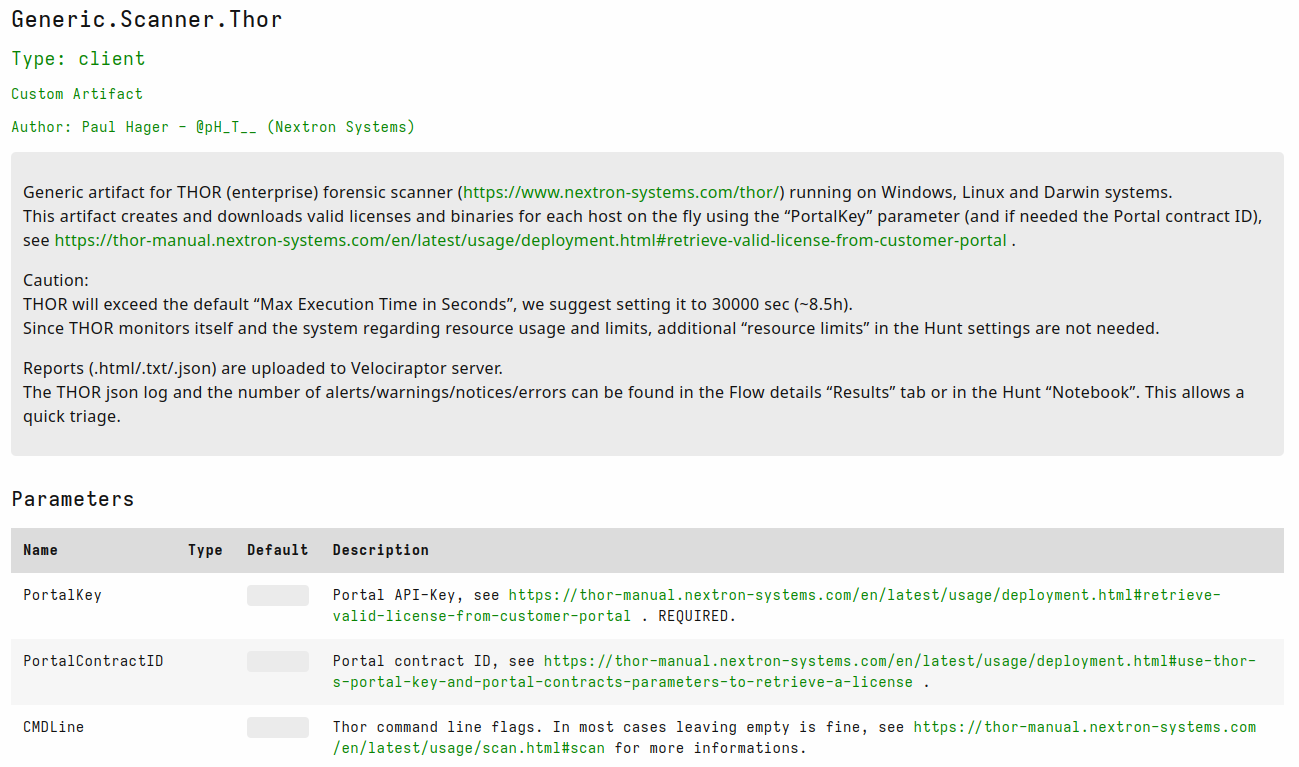
Task: Click the Author Paul Hager line
Action: click(x=212, y=127)
